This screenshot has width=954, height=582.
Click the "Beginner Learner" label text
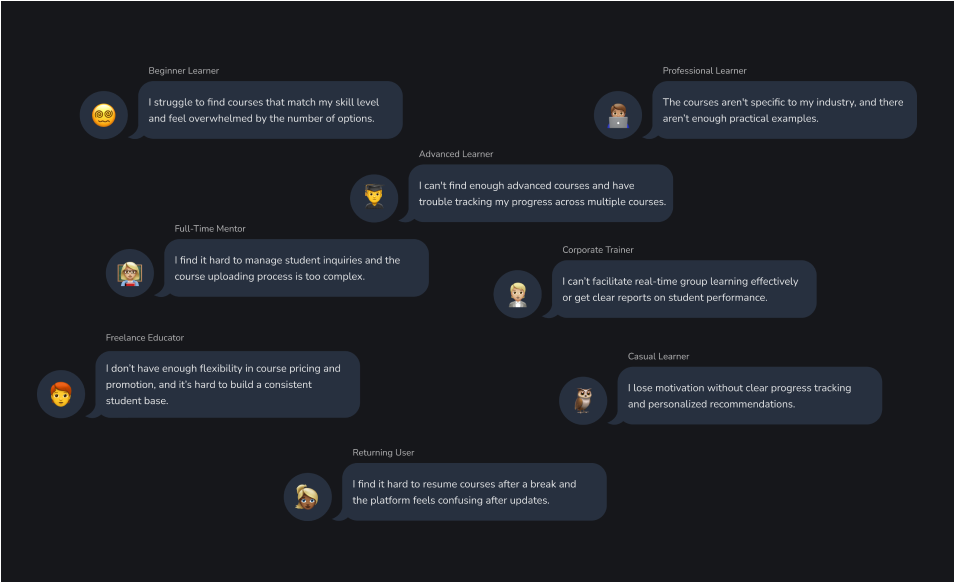tap(184, 71)
